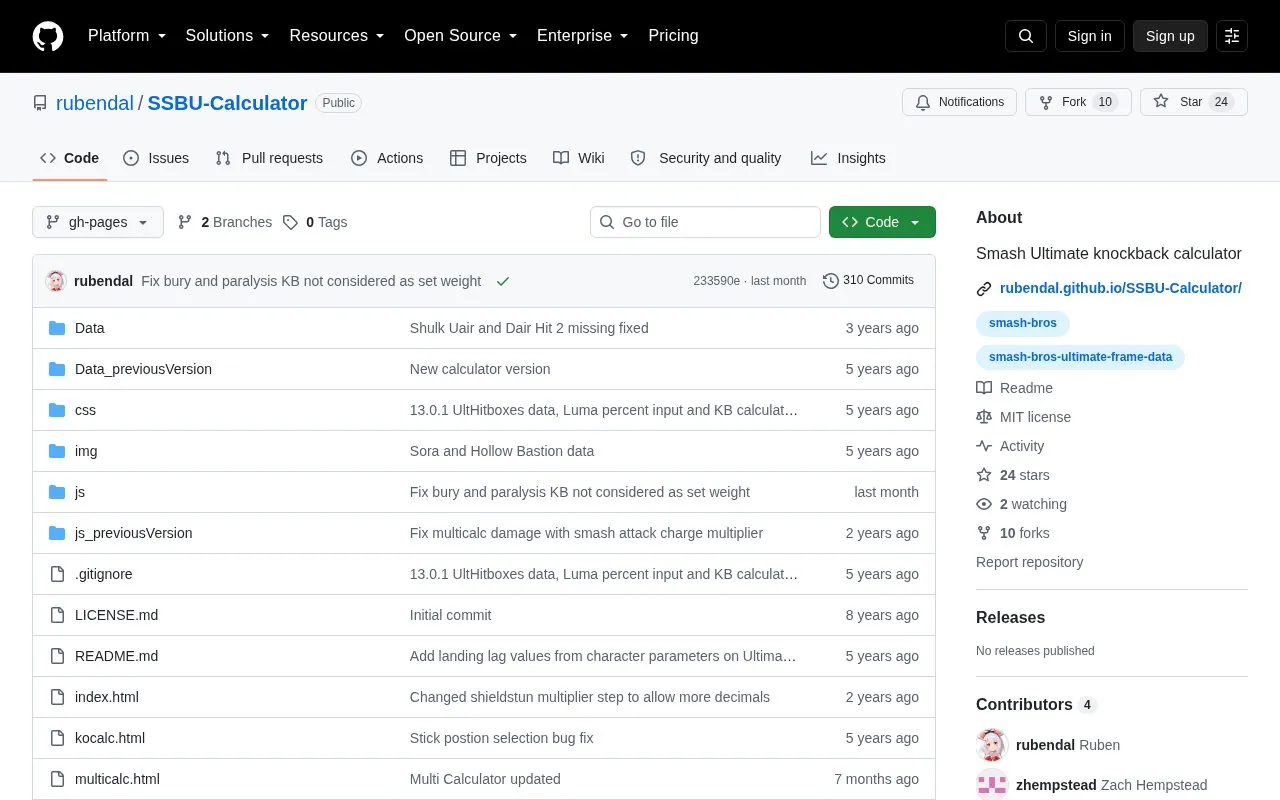Expand the Resources menu
Image resolution: width=1280 pixels, height=800 pixels.
[x=336, y=36]
